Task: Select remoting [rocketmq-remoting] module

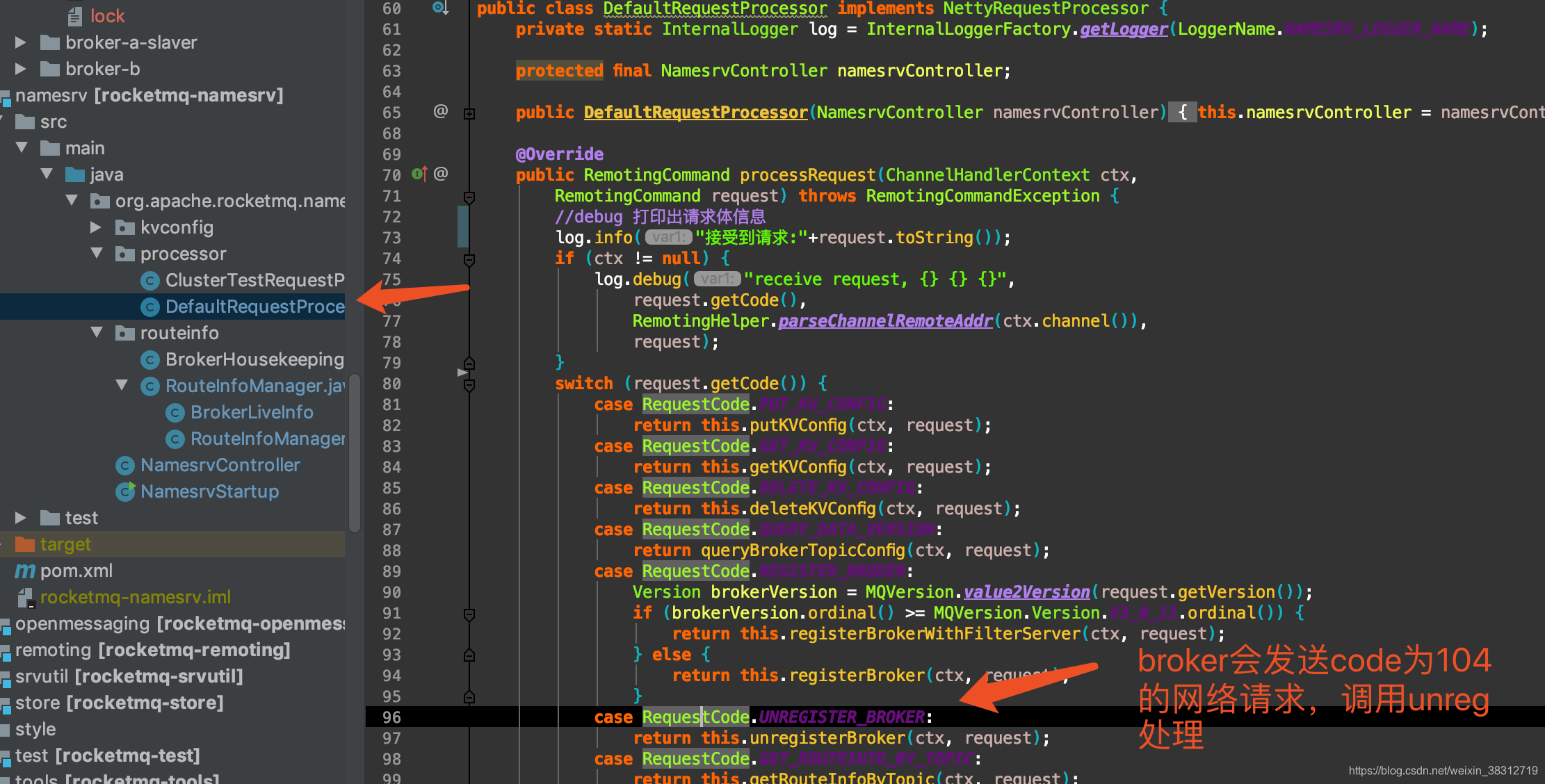Action: click(x=146, y=650)
